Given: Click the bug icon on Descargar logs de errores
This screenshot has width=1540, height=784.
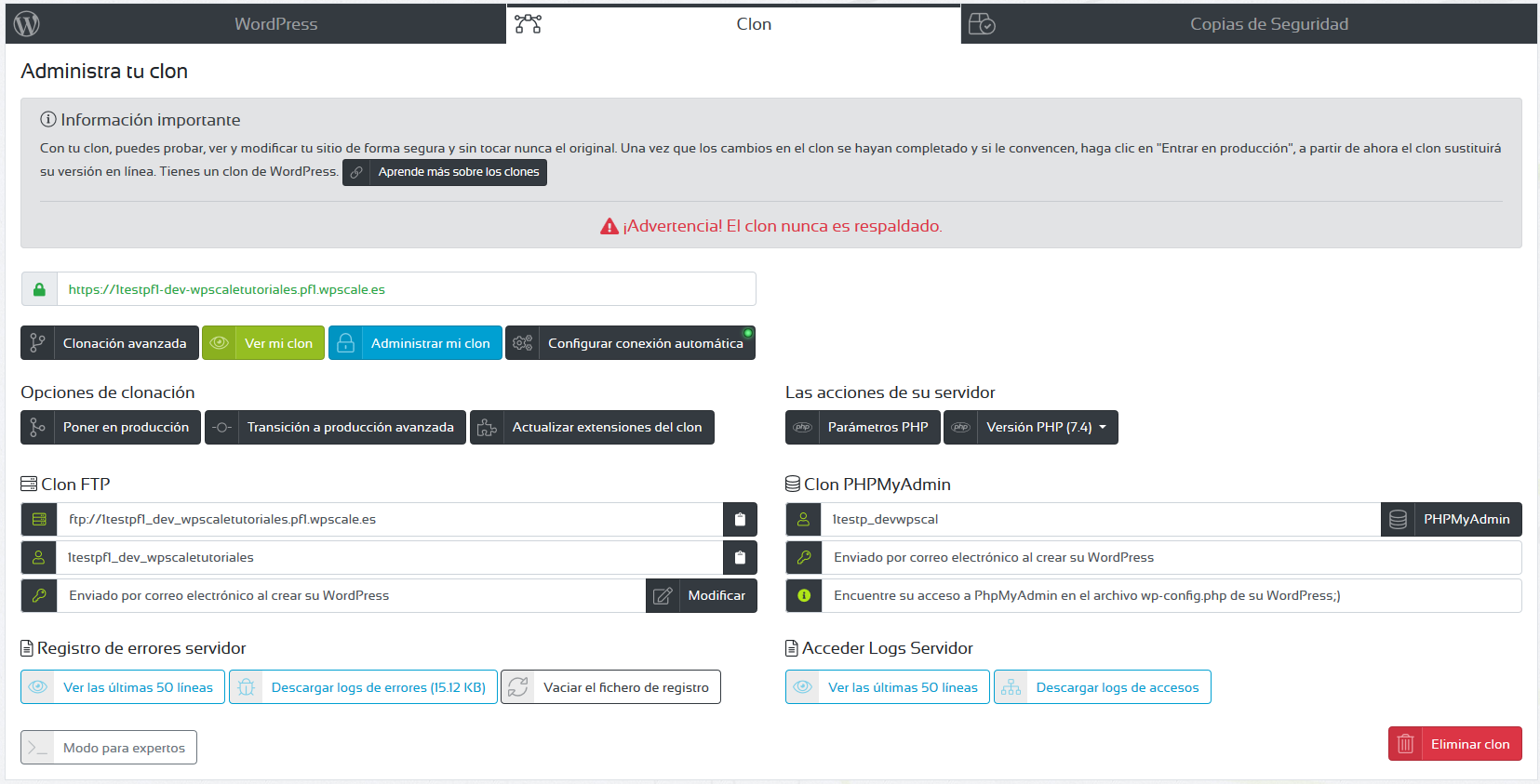Looking at the screenshot, I should pyautogui.click(x=246, y=687).
